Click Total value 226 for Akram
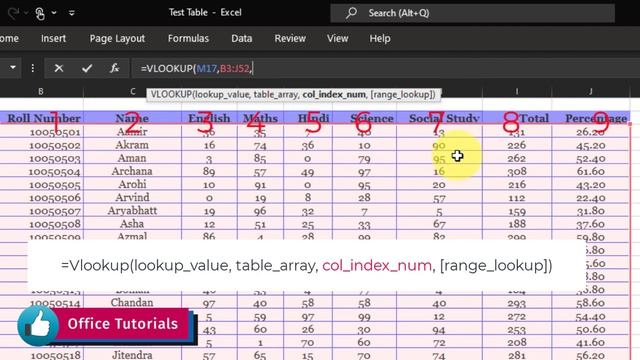Image resolution: width=640 pixels, height=360 pixels. click(x=517, y=145)
